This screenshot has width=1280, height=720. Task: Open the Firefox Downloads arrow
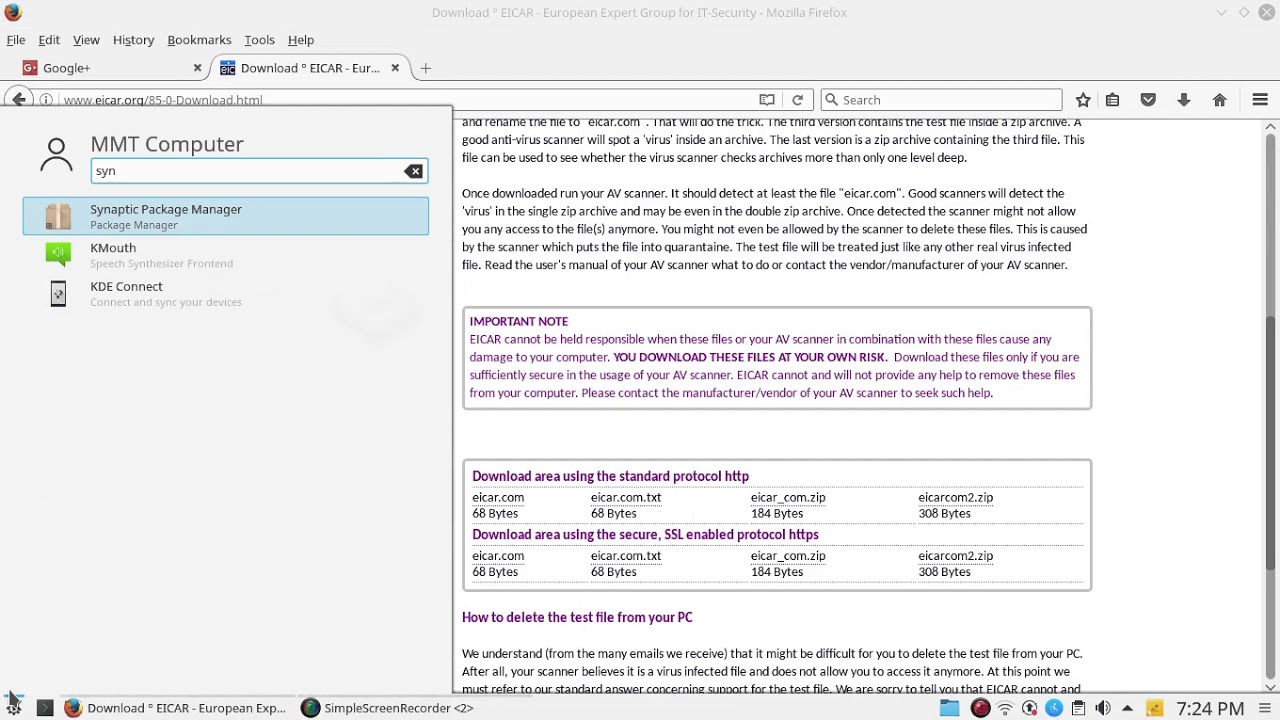click(1184, 100)
